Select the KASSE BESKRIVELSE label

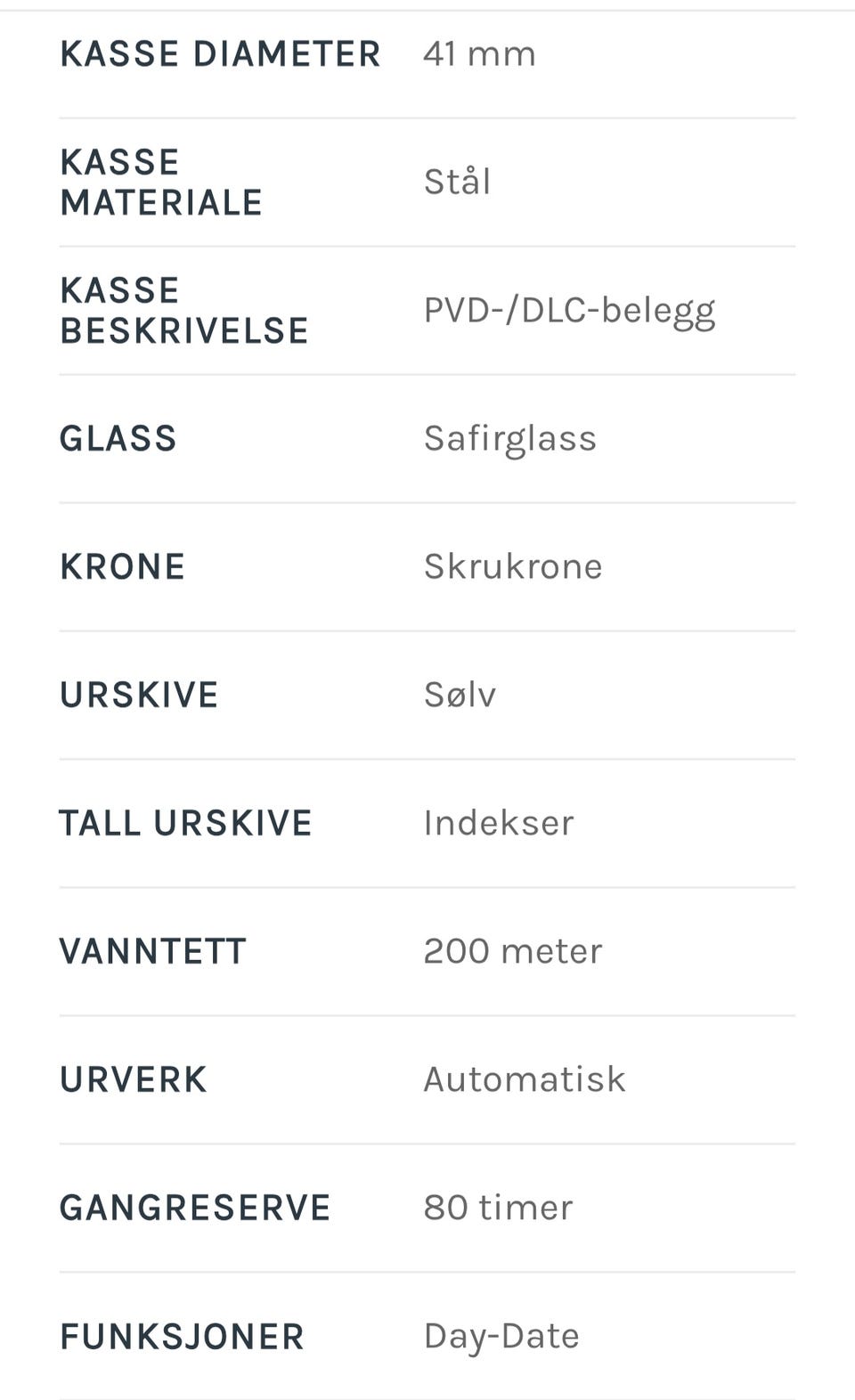(x=184, y=311)
